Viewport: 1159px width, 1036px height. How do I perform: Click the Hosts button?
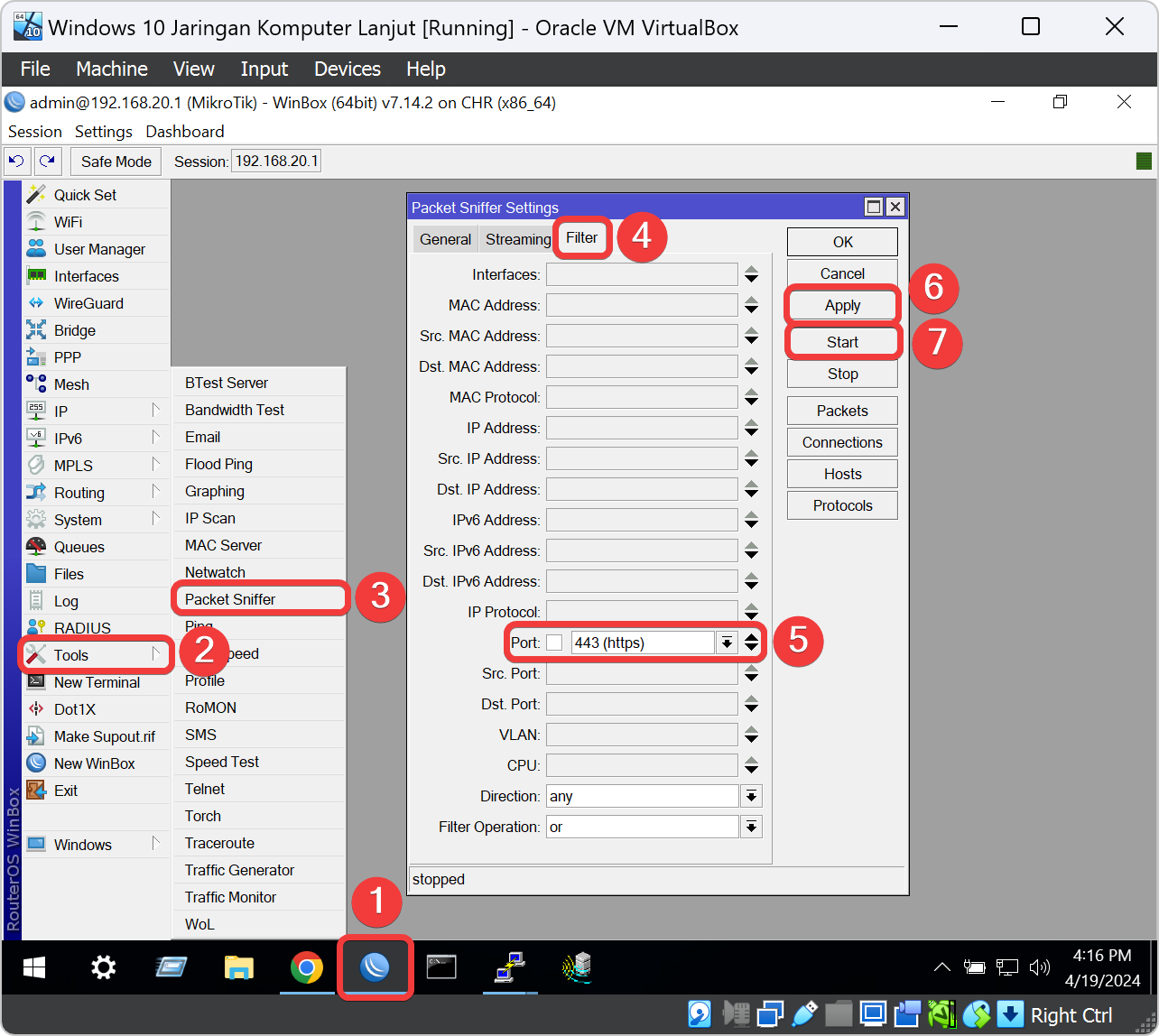(x=842, y=474)
